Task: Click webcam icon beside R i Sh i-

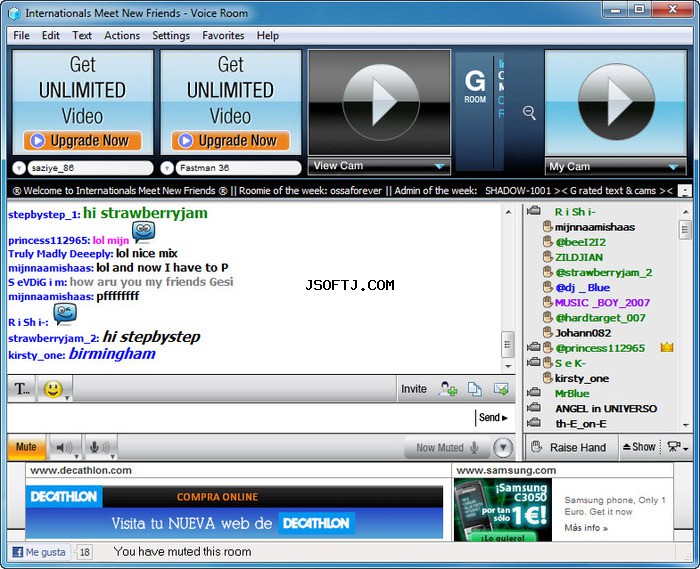Action: (533, 211)
